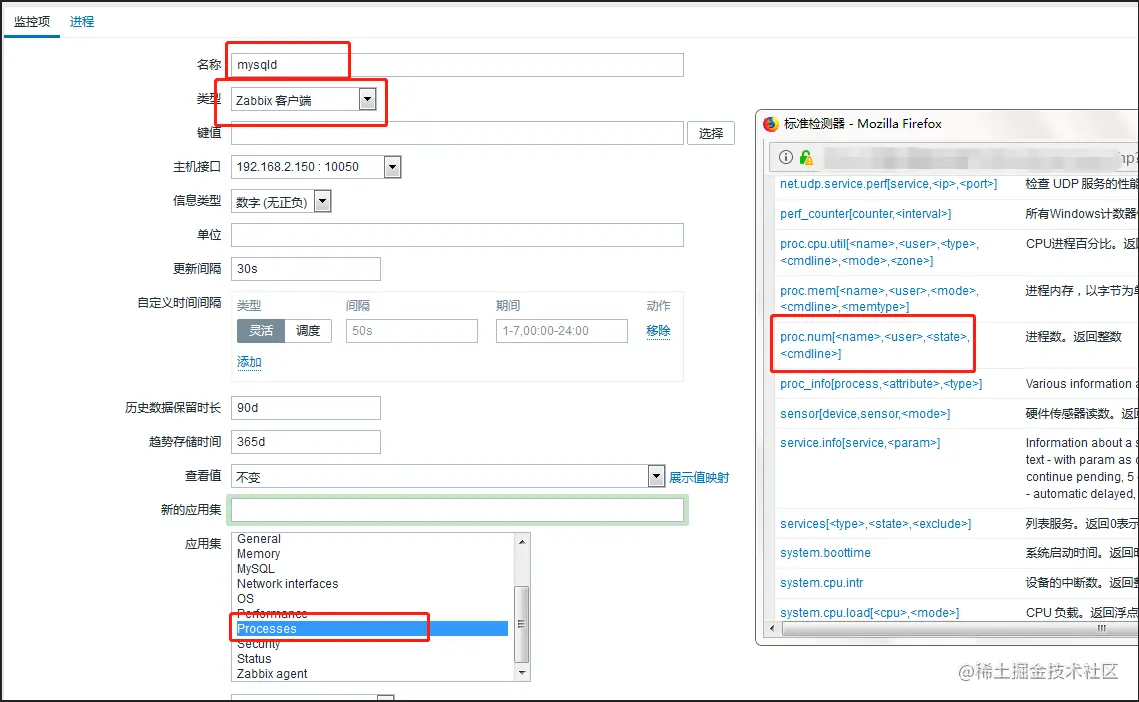Select the system.cpu.intr key link

click(x=822, y=583)
